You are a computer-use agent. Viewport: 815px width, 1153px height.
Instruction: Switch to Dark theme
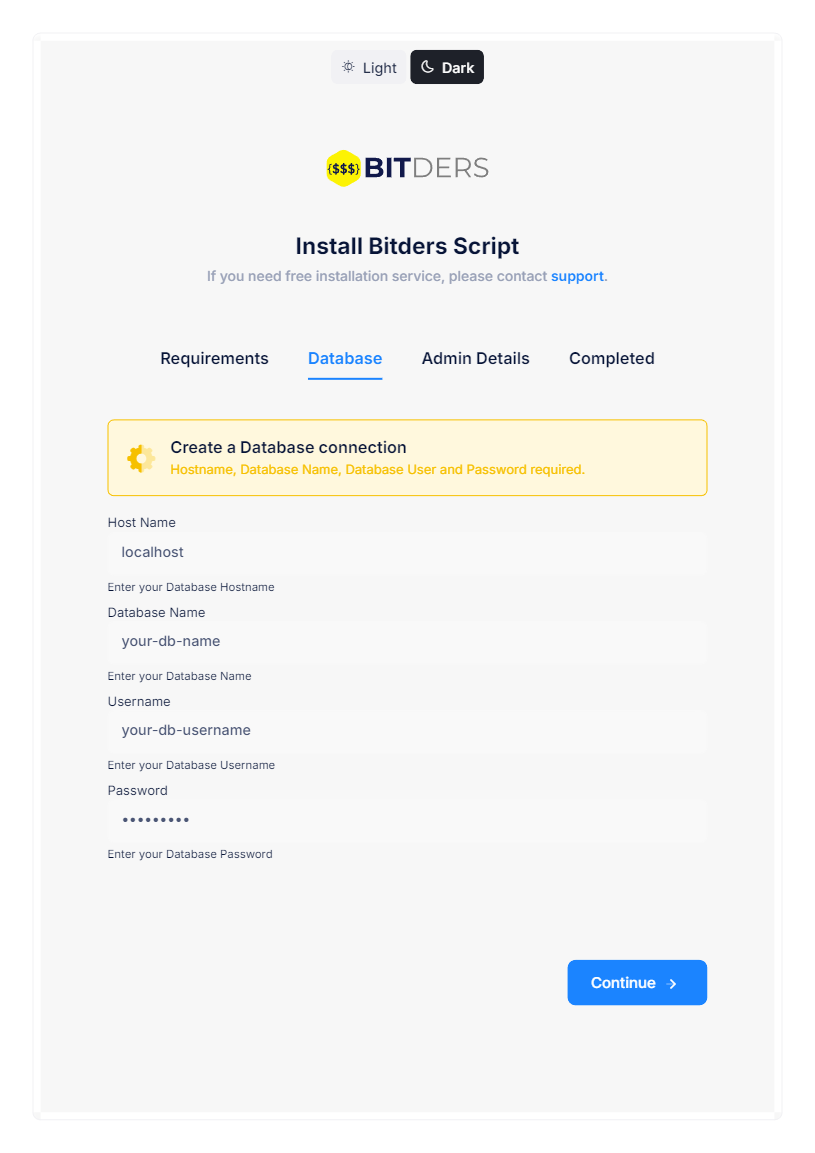coord(447,67)
